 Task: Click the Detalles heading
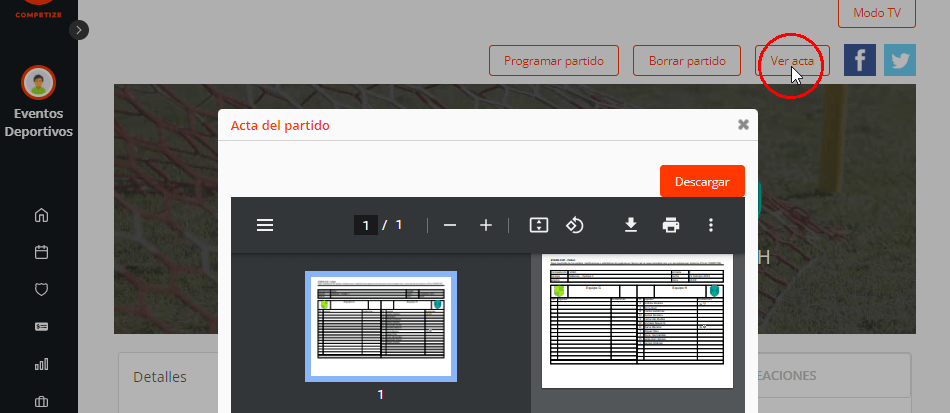[x=160, y=377]
